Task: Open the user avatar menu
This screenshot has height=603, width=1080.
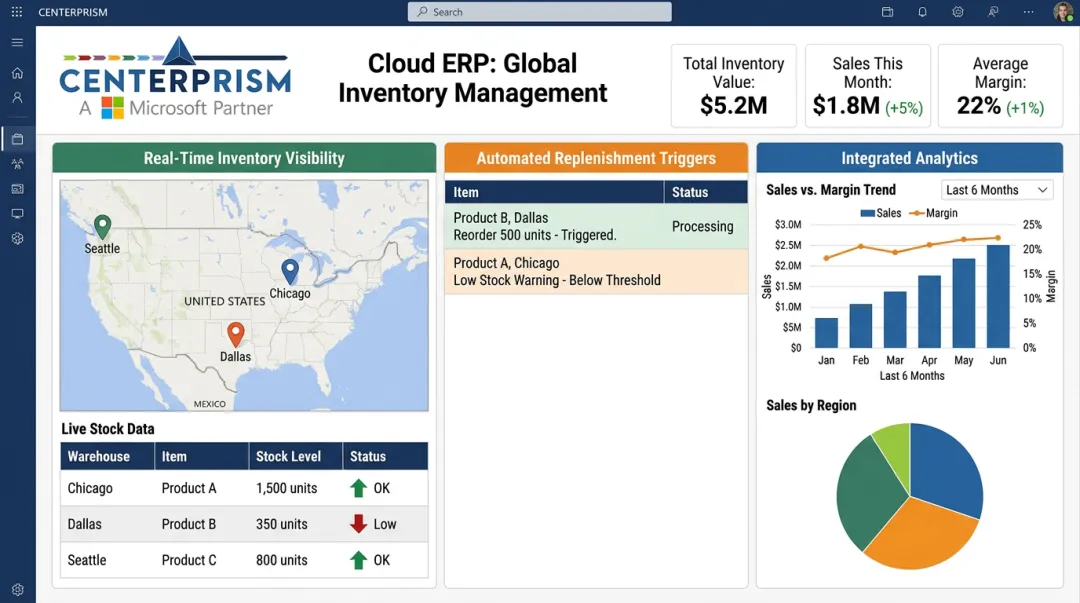Action: tap(1063, 12)
